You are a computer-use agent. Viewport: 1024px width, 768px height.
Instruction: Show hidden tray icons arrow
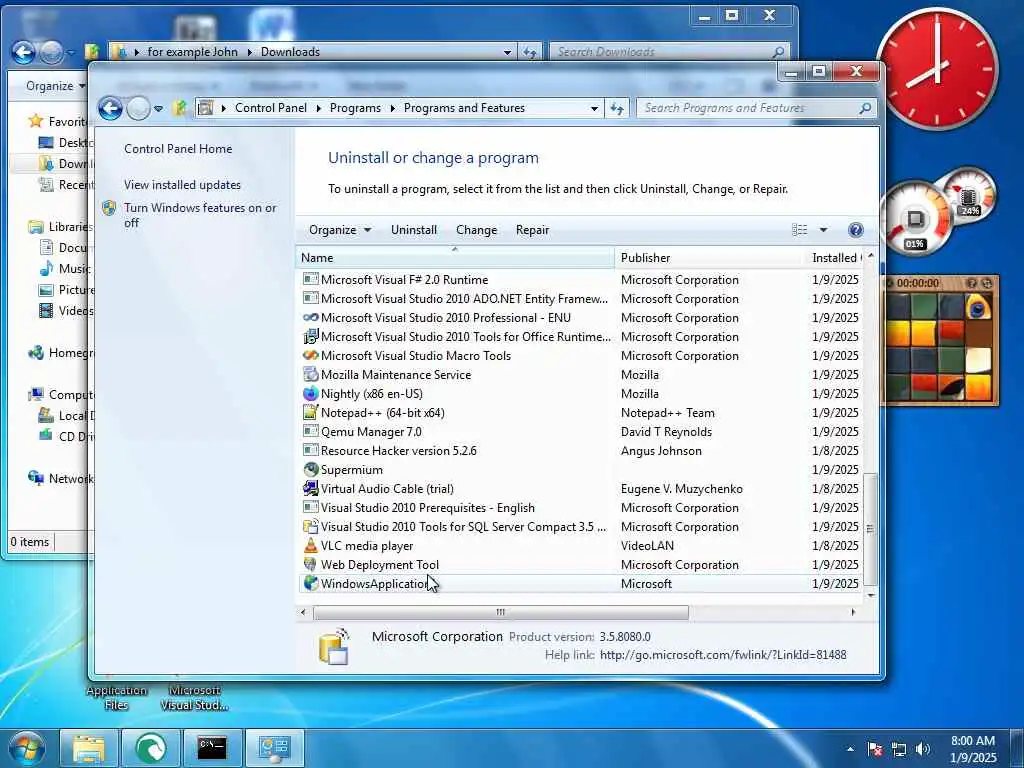click(850, 749)
